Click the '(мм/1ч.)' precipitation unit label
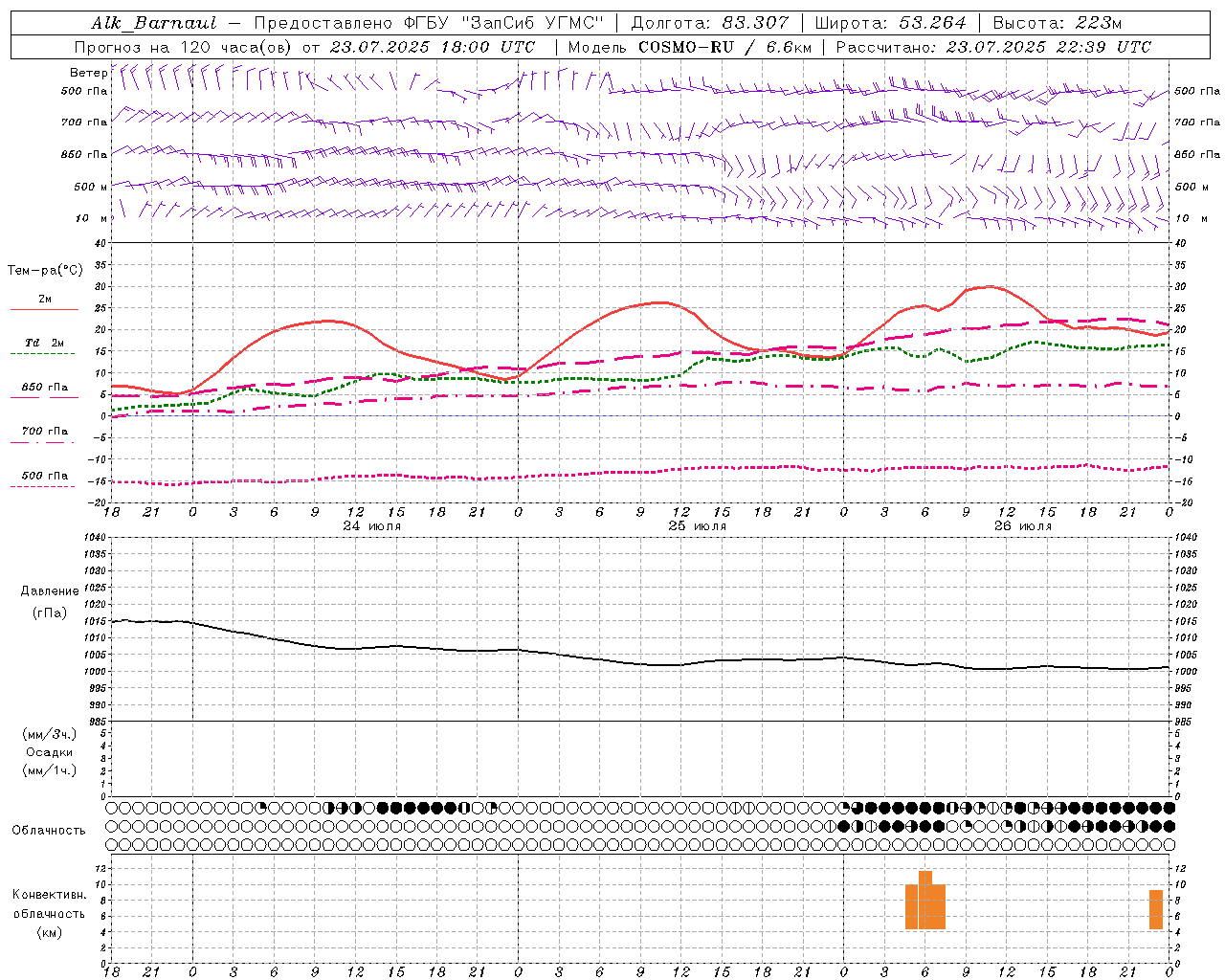1225x980 pixels. (x=50, y=770)
